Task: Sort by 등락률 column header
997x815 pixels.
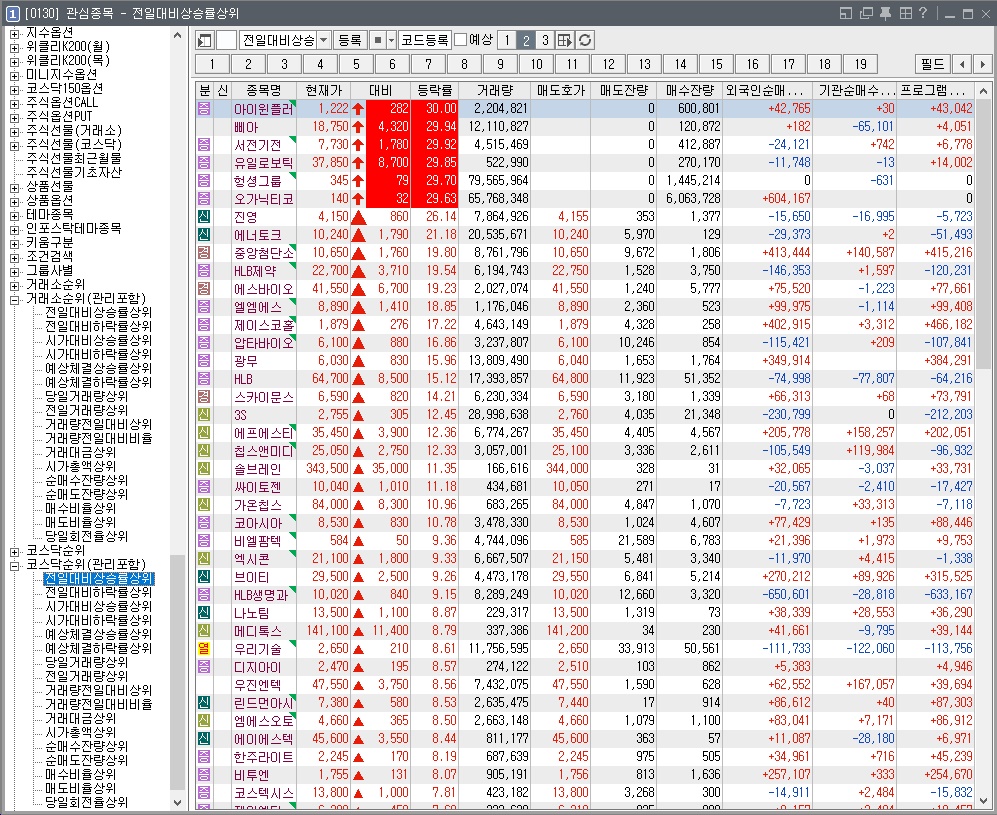Action: coord(434,90)
